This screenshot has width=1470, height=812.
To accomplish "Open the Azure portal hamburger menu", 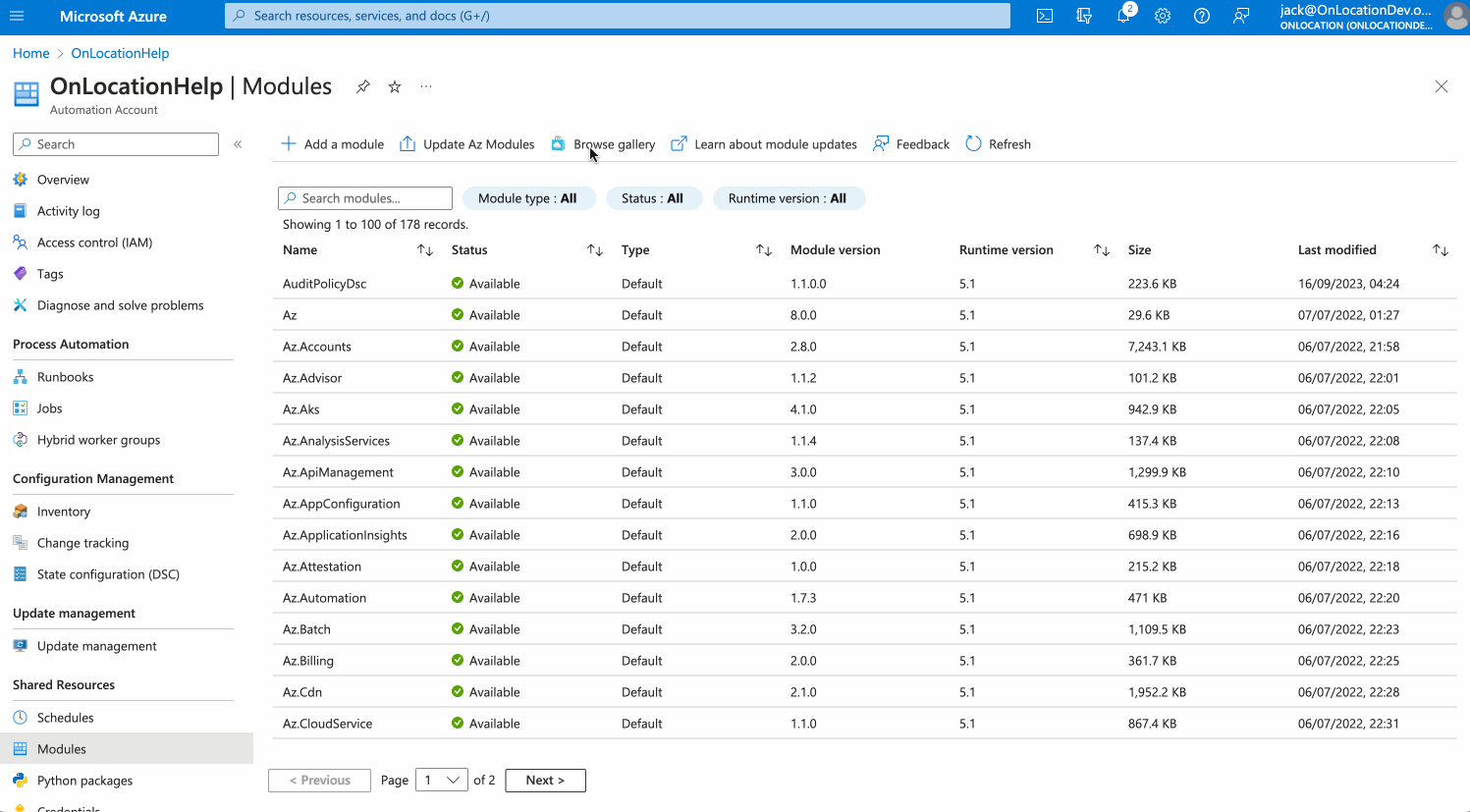I will 17,16.
